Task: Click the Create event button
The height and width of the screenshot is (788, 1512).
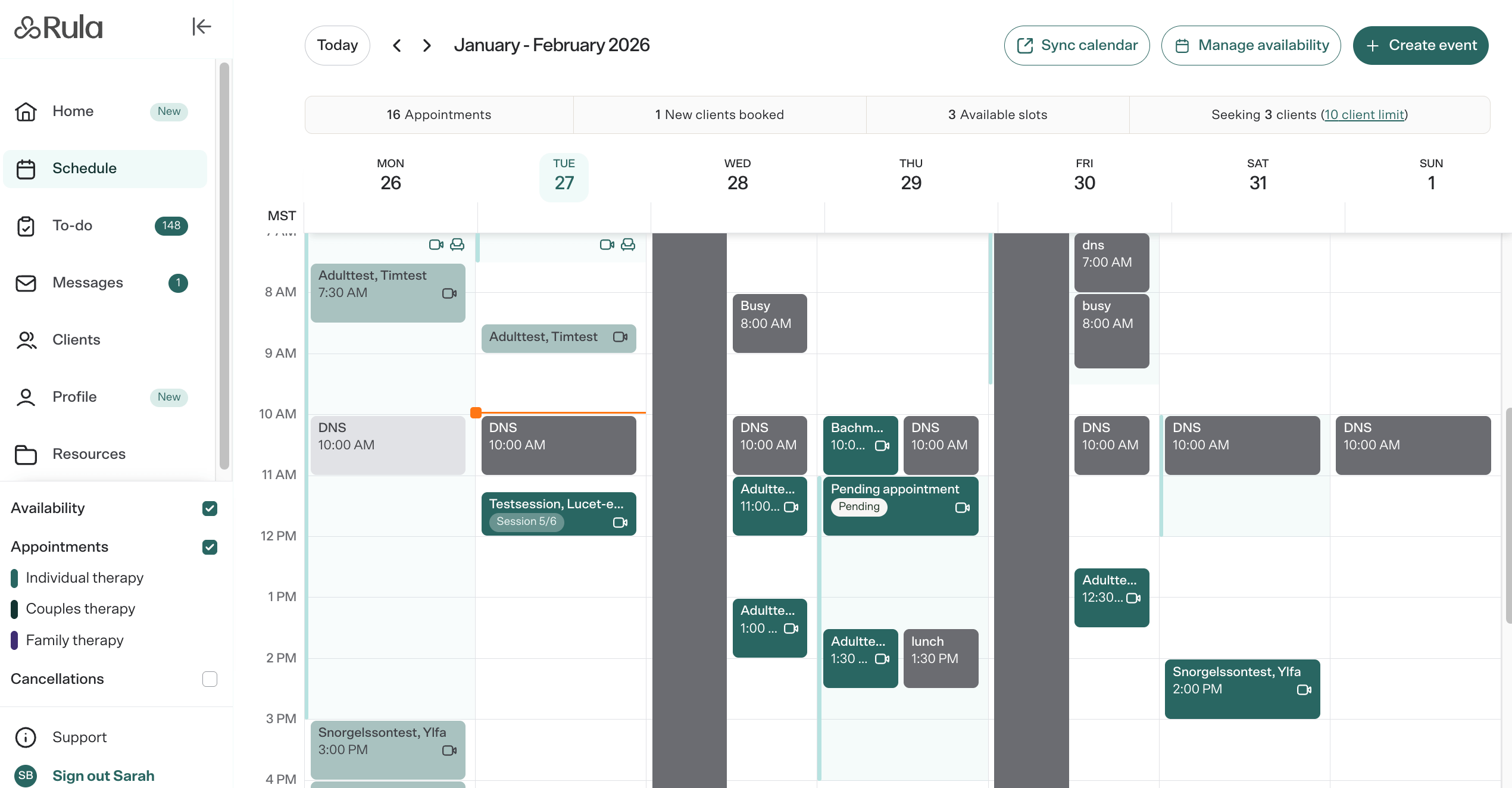Action: (1420, 45)
